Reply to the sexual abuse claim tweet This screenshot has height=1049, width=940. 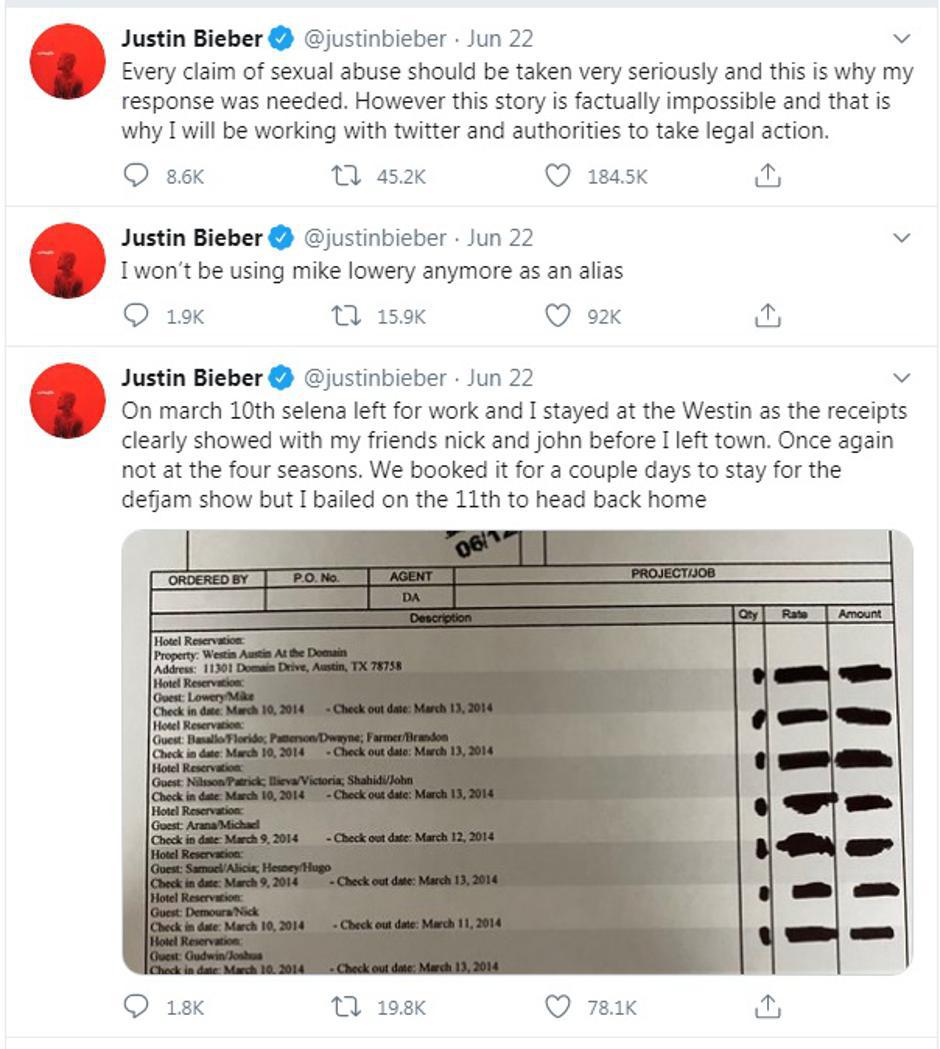point(135,177)
